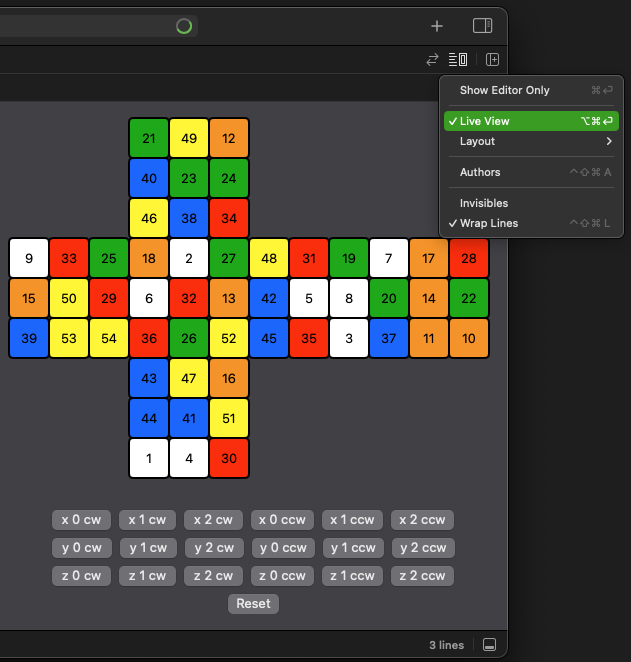Click the z 0 ccw button
This screenshot has width=631, height=662.
click(282, 576)
